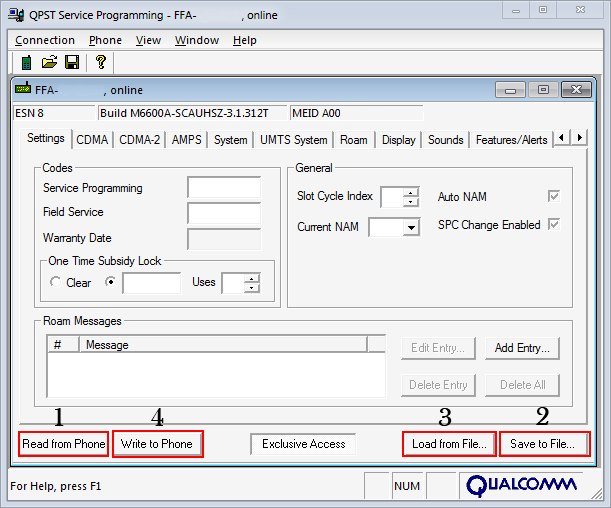
Task: Click the FFA child window icon
Action: (23, 88)
